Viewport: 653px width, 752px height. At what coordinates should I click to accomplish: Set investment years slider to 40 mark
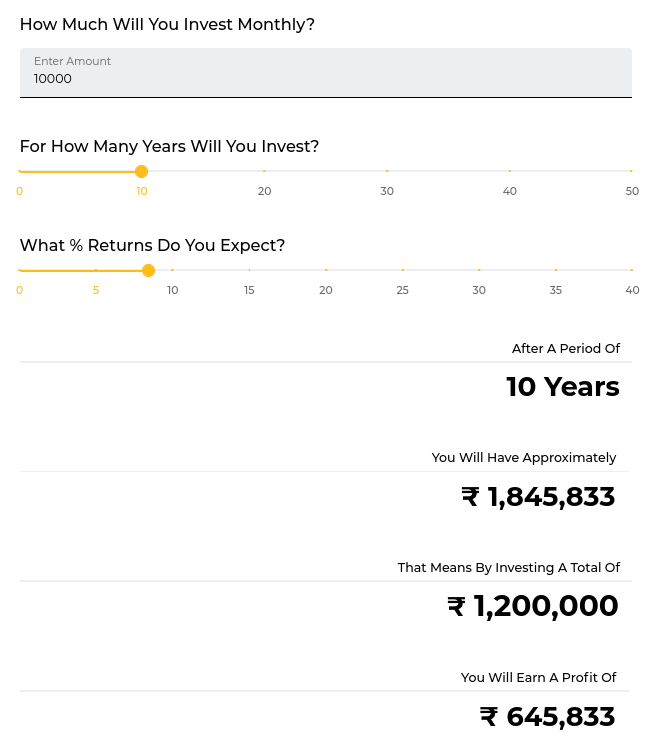pos(509,171)
